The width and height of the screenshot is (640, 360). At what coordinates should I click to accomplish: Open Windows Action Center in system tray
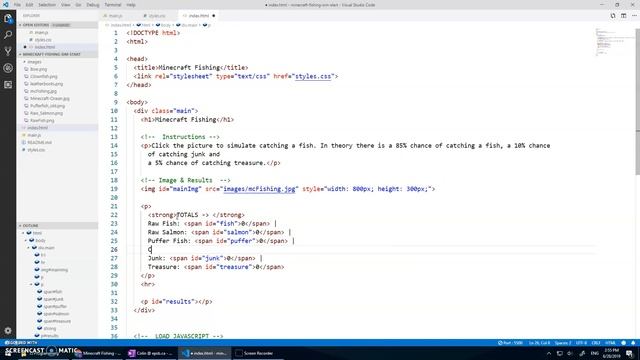(x=630, y=353)
